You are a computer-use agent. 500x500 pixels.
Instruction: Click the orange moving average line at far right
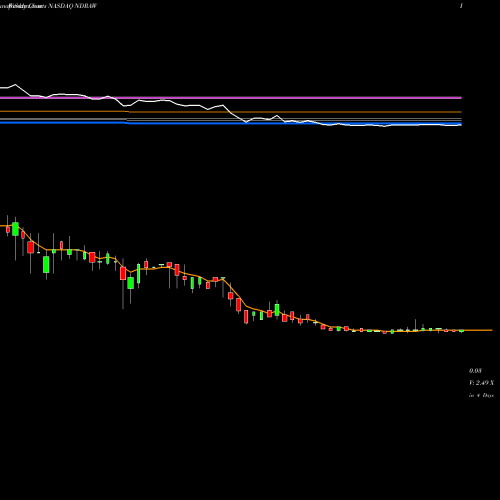tap(478, 330)
